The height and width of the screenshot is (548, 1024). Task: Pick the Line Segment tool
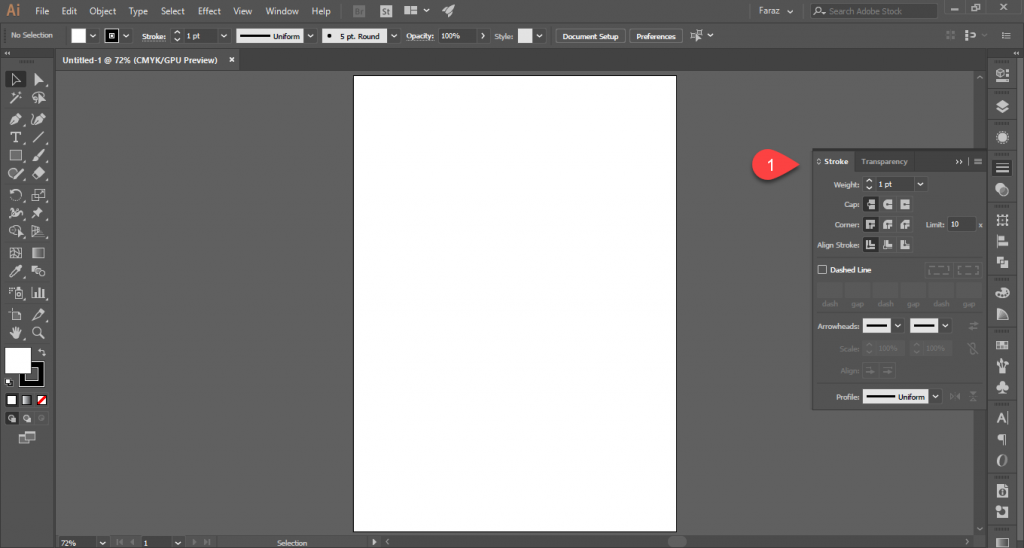click(x=39, y=137)
